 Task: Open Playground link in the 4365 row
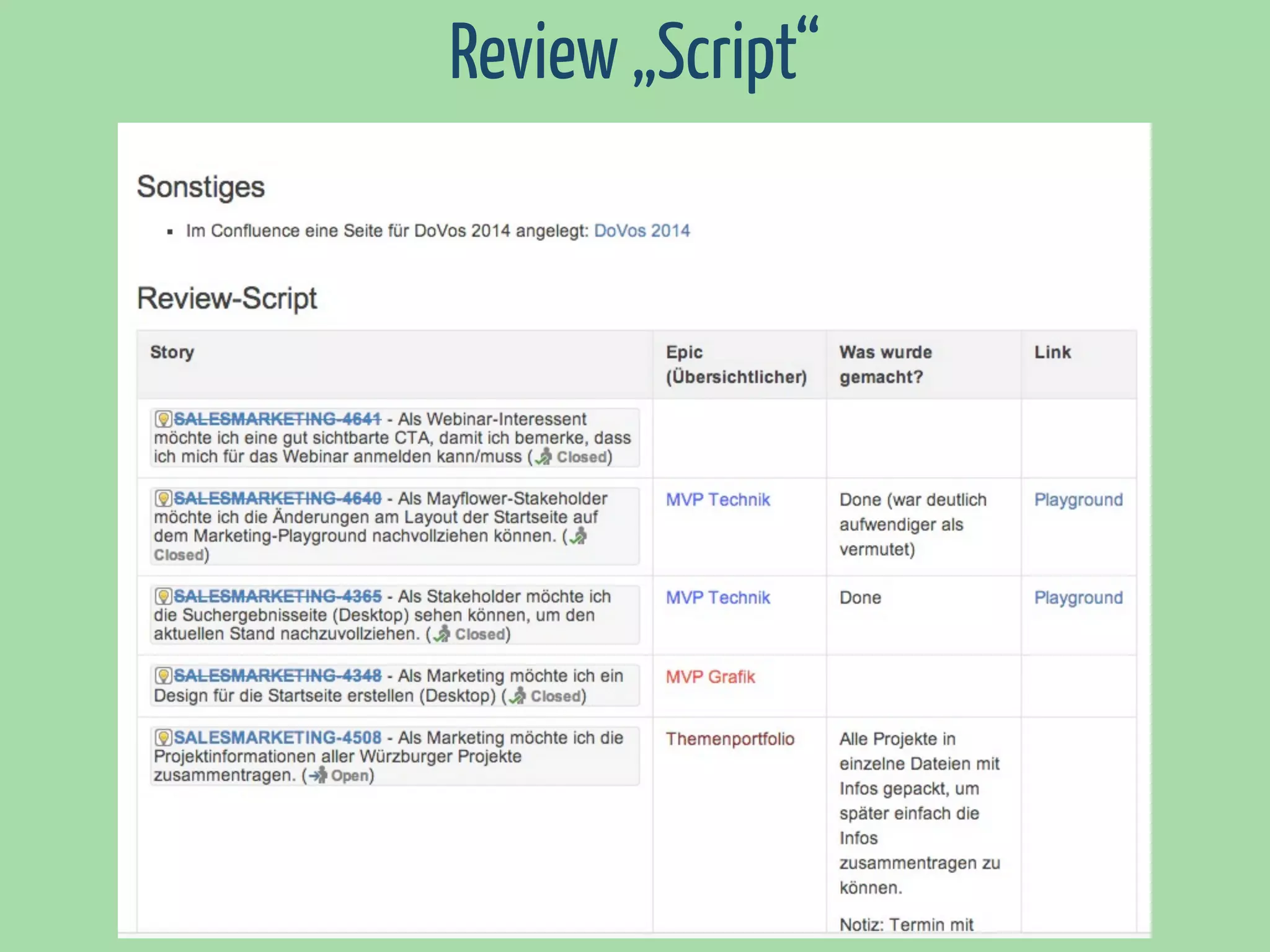(x=1078, y=597)
